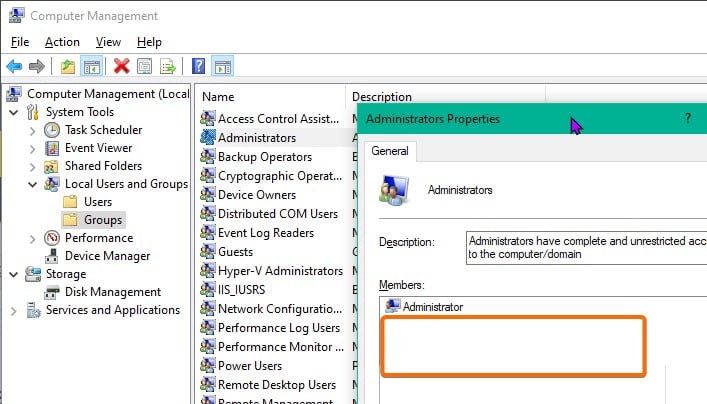Click inside the Description text field
Screen dimensions: 707x404
(586, 248)
